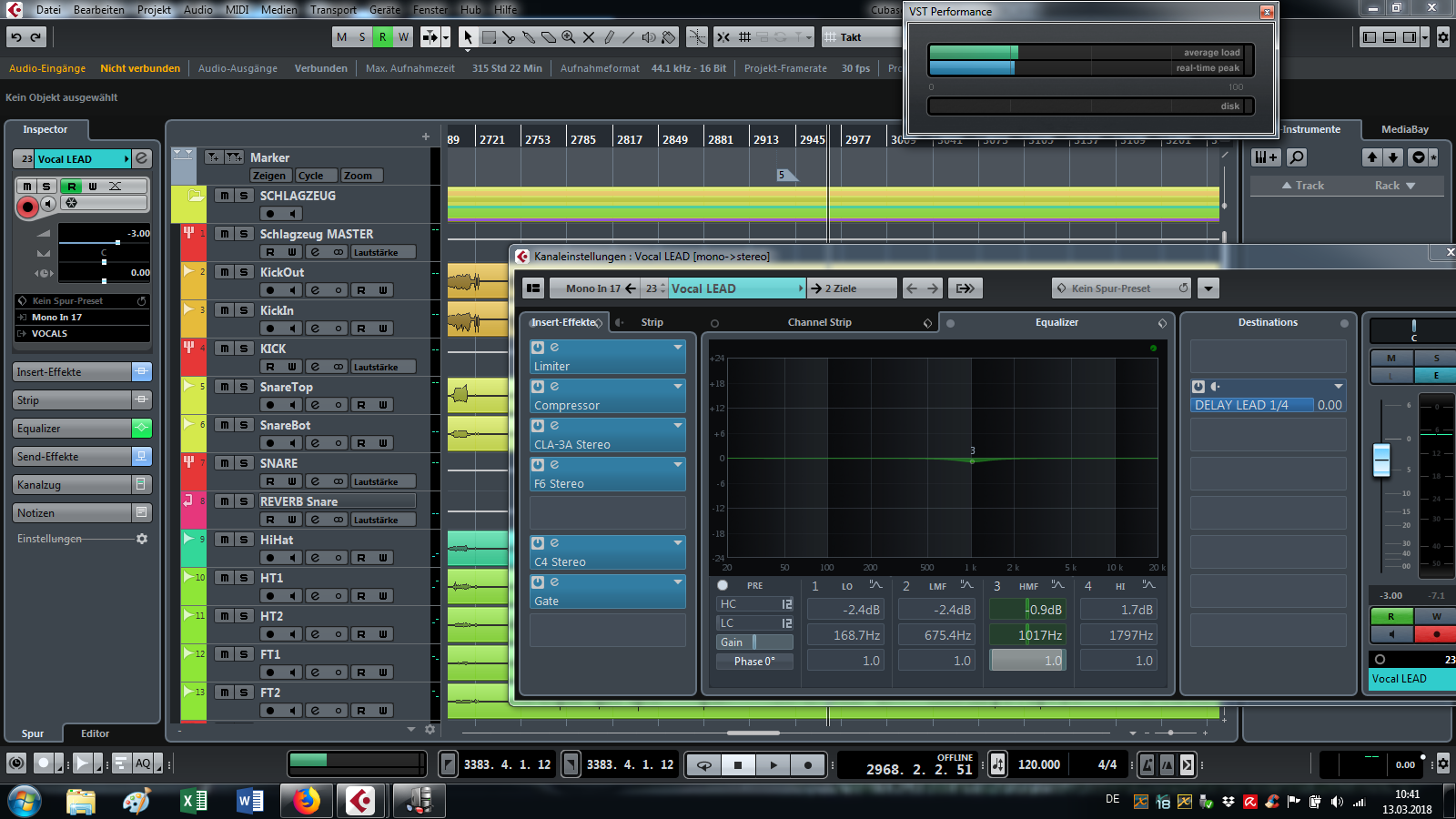Click the Redo arrow in the toolbar
The image size is (1456, 819).
click(36, 37)
